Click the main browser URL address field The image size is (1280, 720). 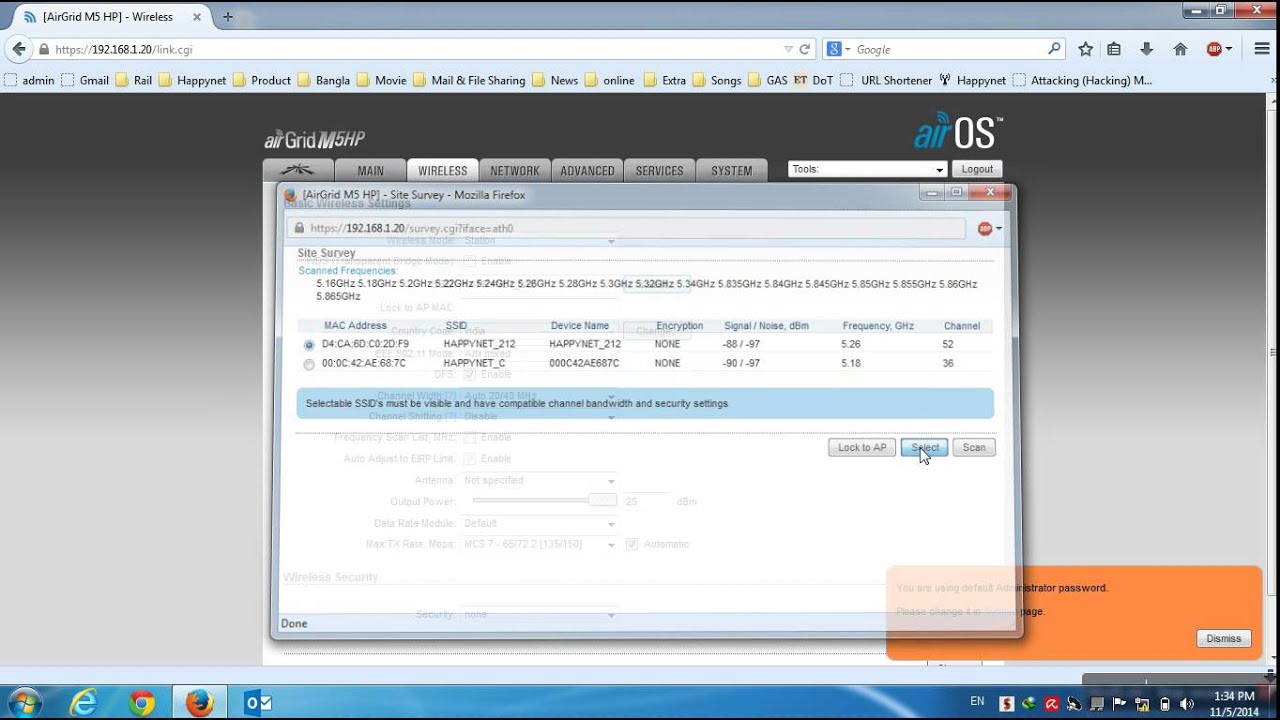[x=415, y=49]
